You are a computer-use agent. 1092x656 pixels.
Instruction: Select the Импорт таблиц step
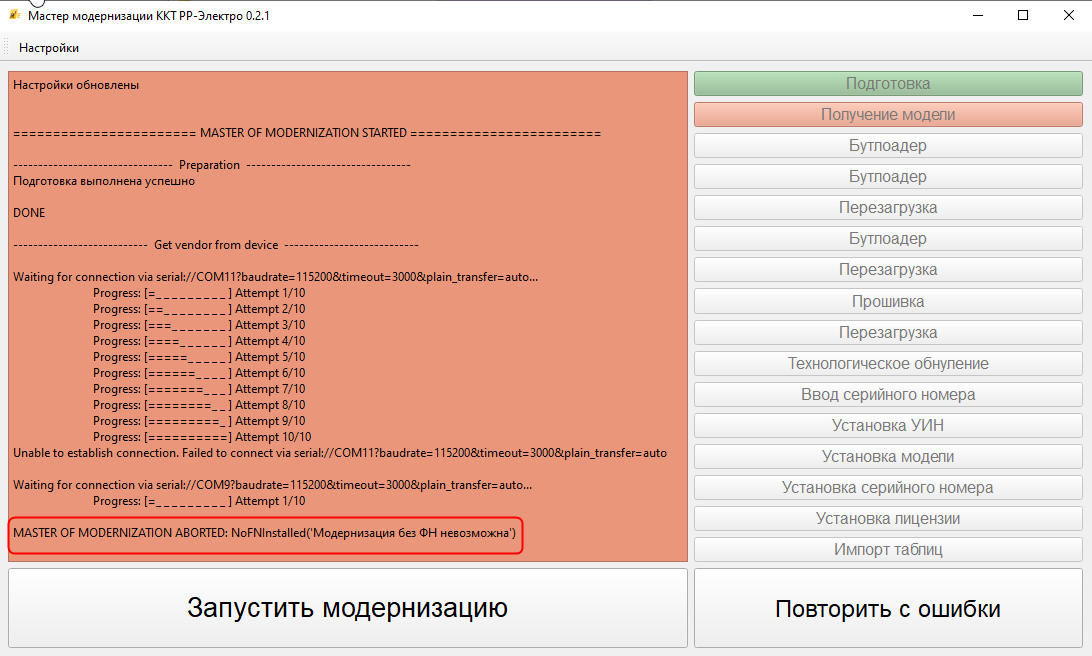(x=888, y=549)
